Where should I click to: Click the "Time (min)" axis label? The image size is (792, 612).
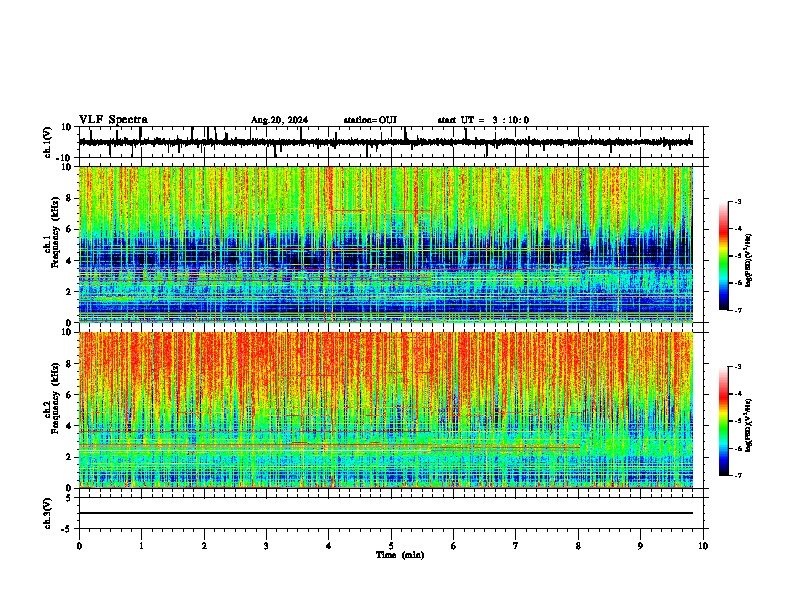400,555
